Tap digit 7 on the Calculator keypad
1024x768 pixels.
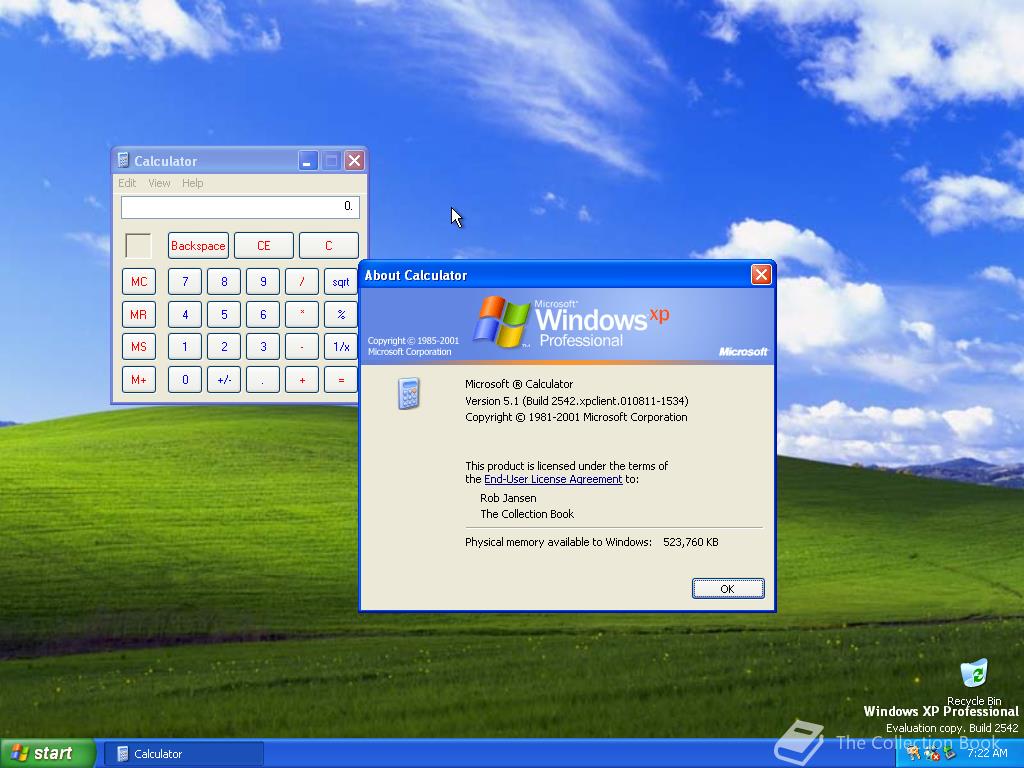coord(185,281)
